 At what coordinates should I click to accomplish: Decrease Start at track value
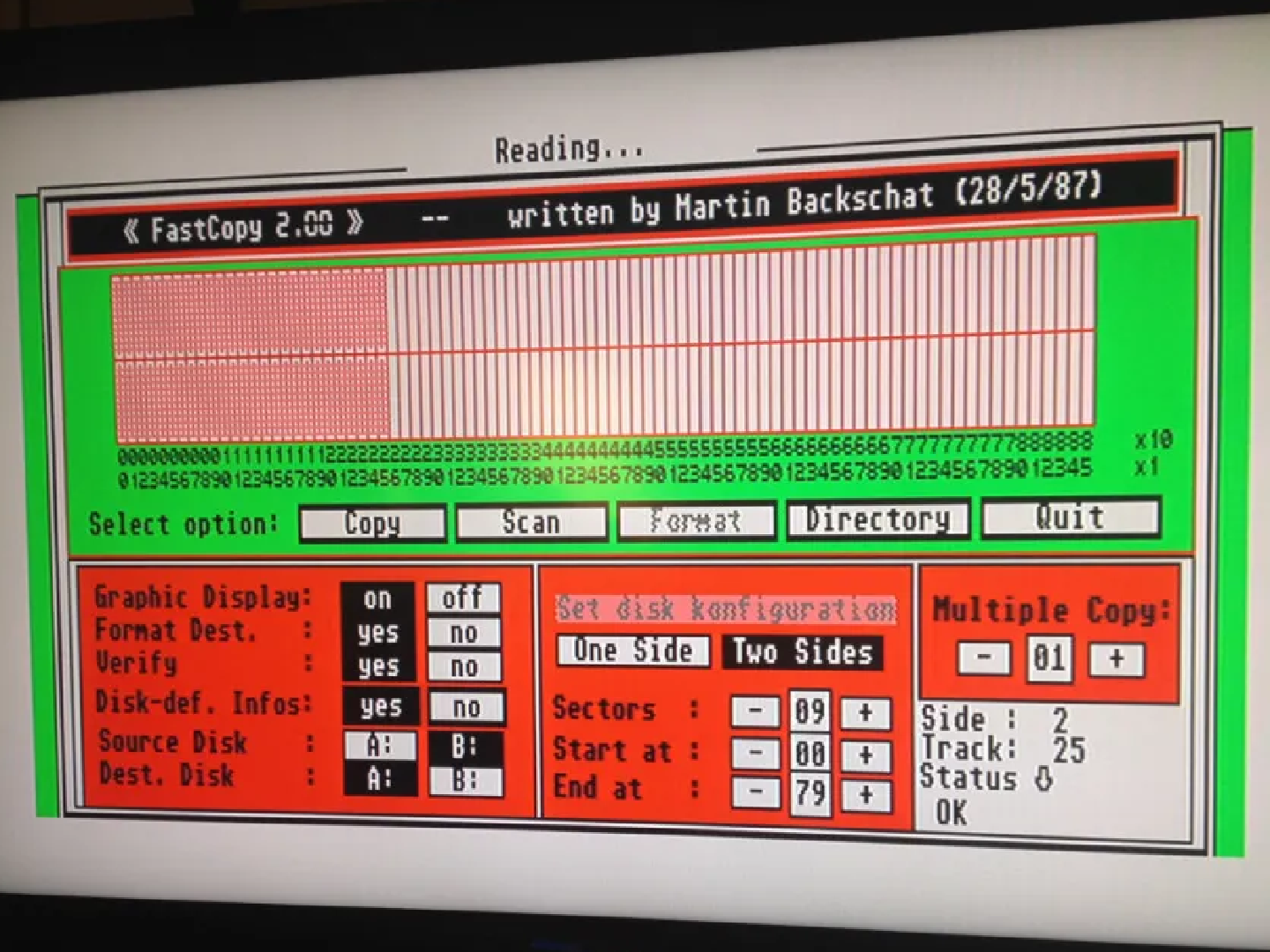point(756,753)
